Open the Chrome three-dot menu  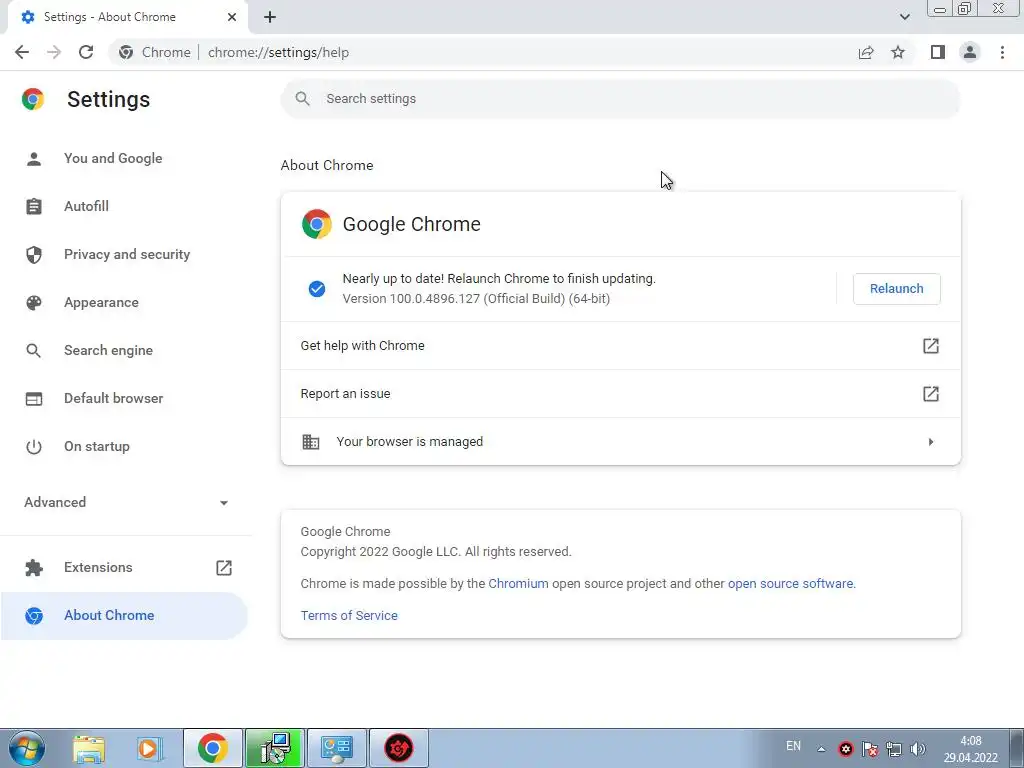click(1002, 52)
